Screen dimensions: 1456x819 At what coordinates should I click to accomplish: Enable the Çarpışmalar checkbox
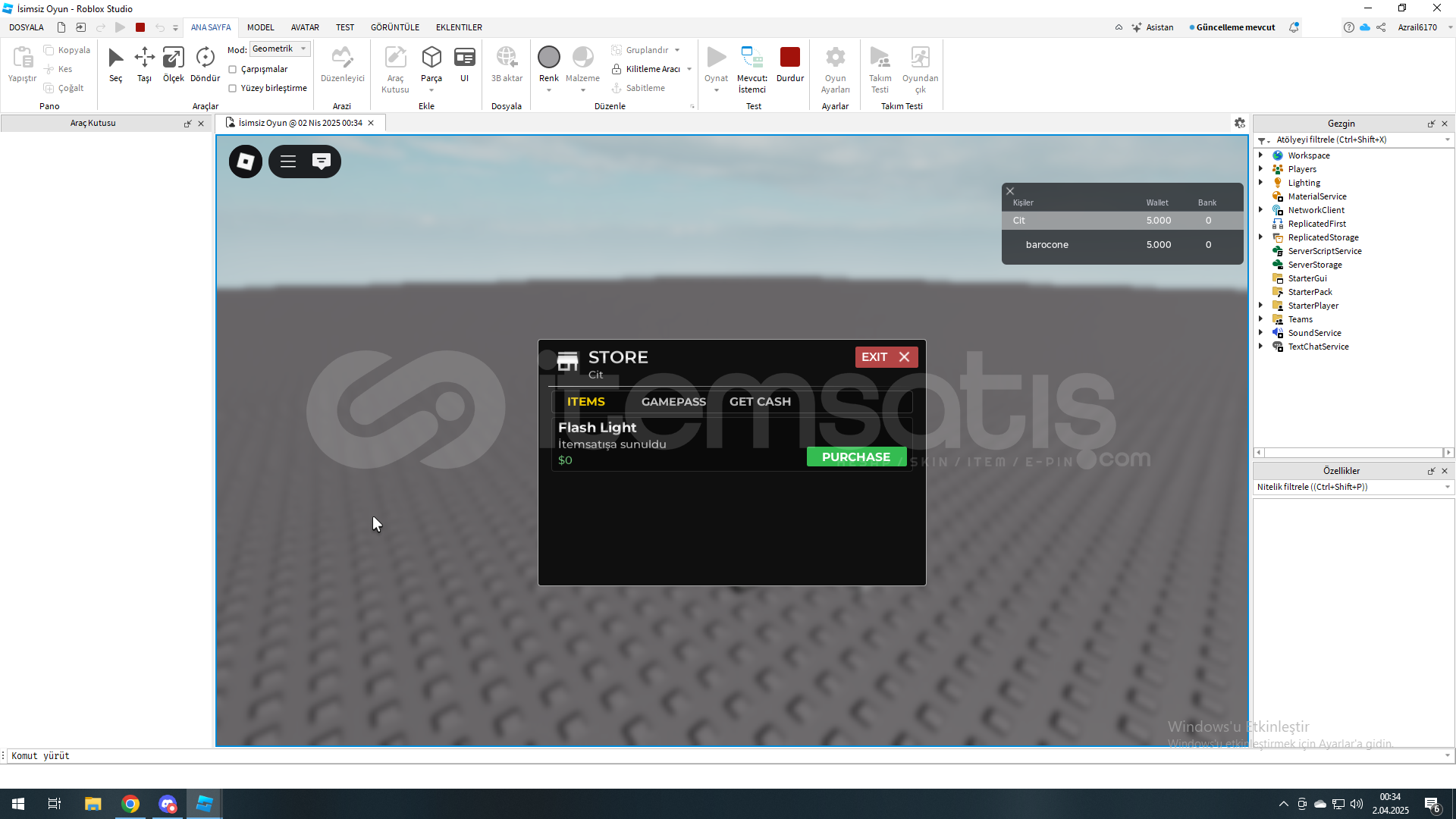(x=233, y=69)
